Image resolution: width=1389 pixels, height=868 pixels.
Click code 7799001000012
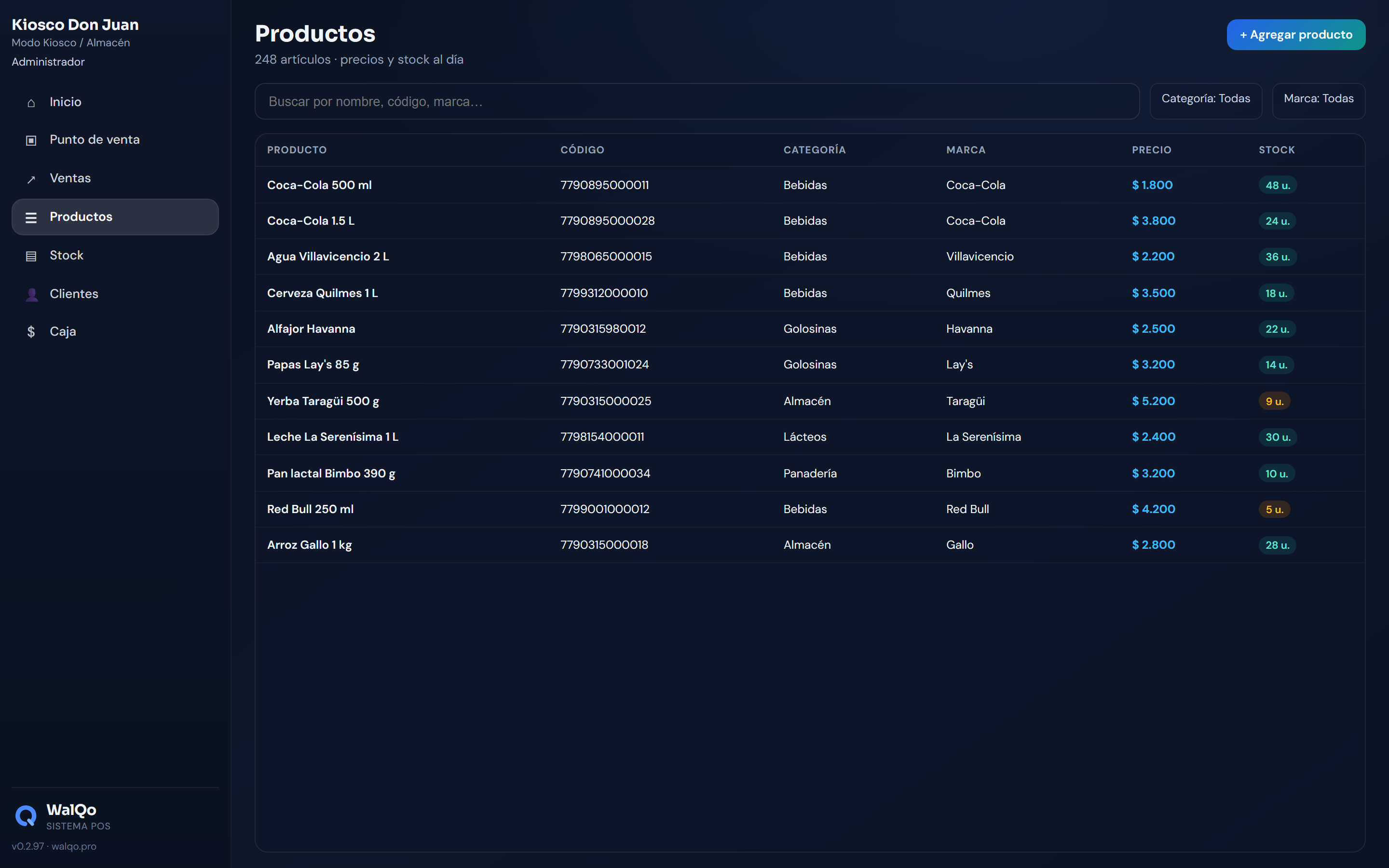pyautogui.click(x=605, y=509)
